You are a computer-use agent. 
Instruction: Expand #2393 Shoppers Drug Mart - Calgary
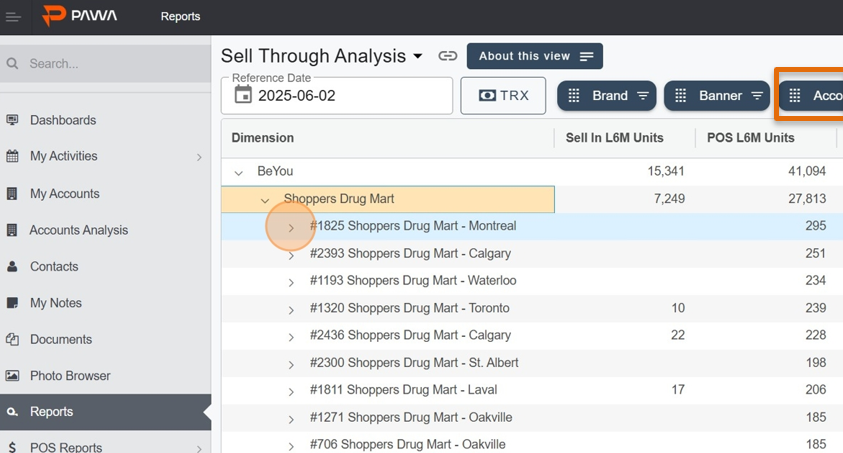pyautogui.click(x=291, y=256)
